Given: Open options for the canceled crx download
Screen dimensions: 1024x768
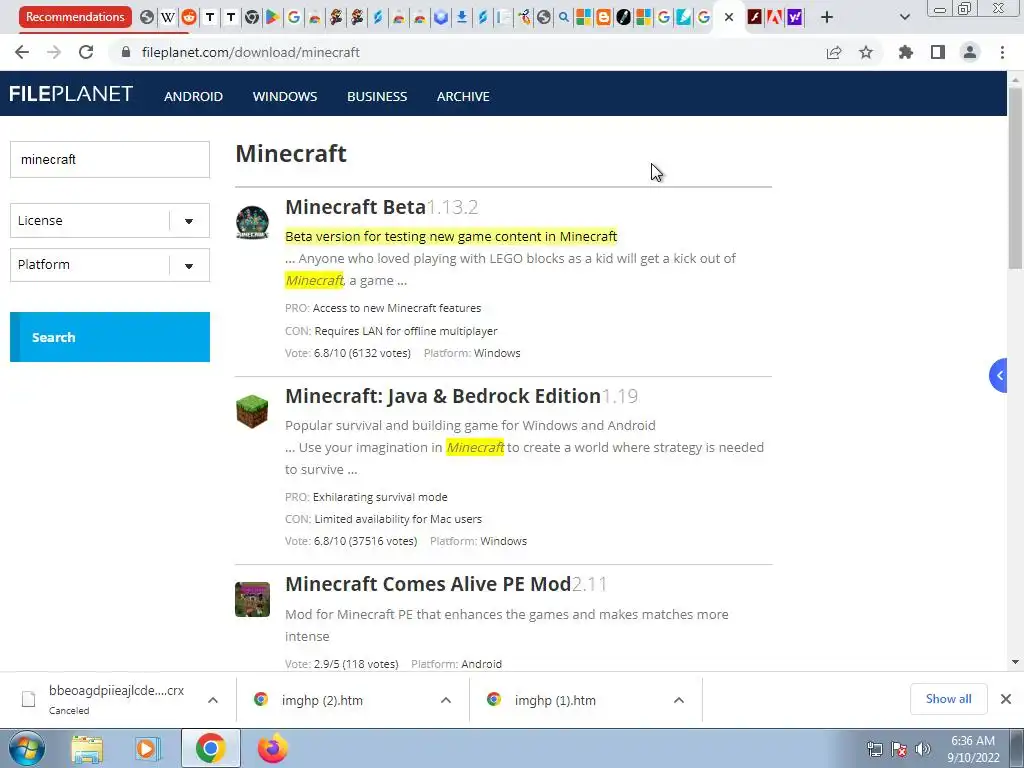Looking at the screenshot, I should [213, 700].
